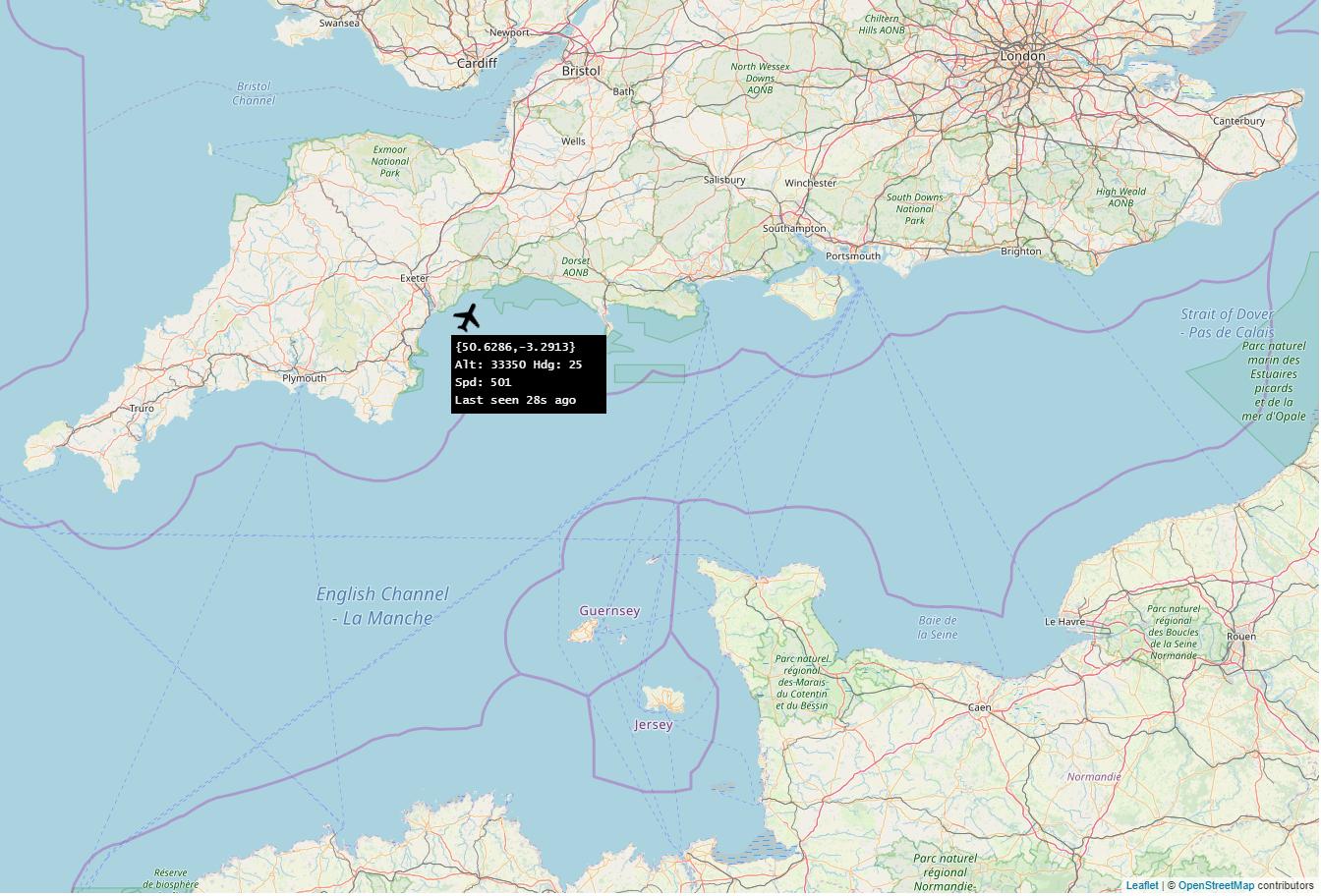Click the Bristol city label
This screenshot has height=896, width=1321.
click(581, 71)
